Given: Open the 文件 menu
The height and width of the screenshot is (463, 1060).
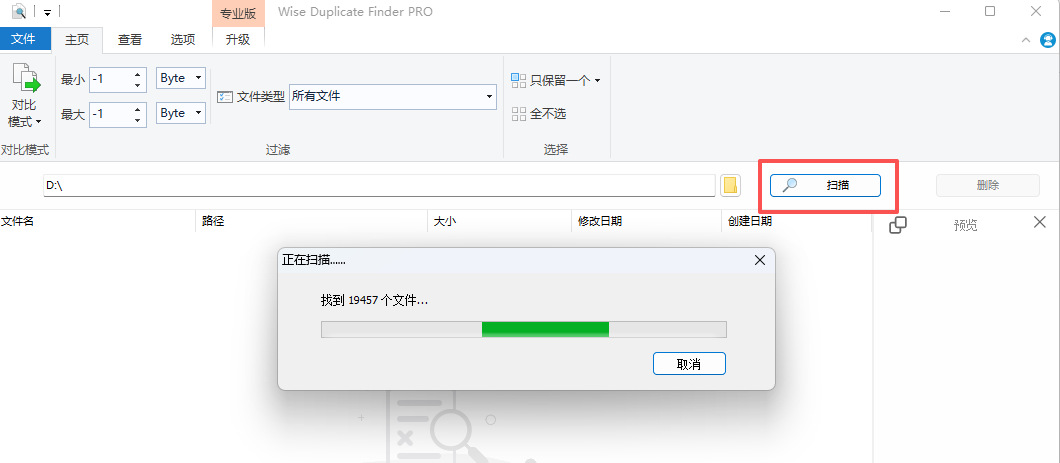Looking at the screenshot, I should coord(24,39).
